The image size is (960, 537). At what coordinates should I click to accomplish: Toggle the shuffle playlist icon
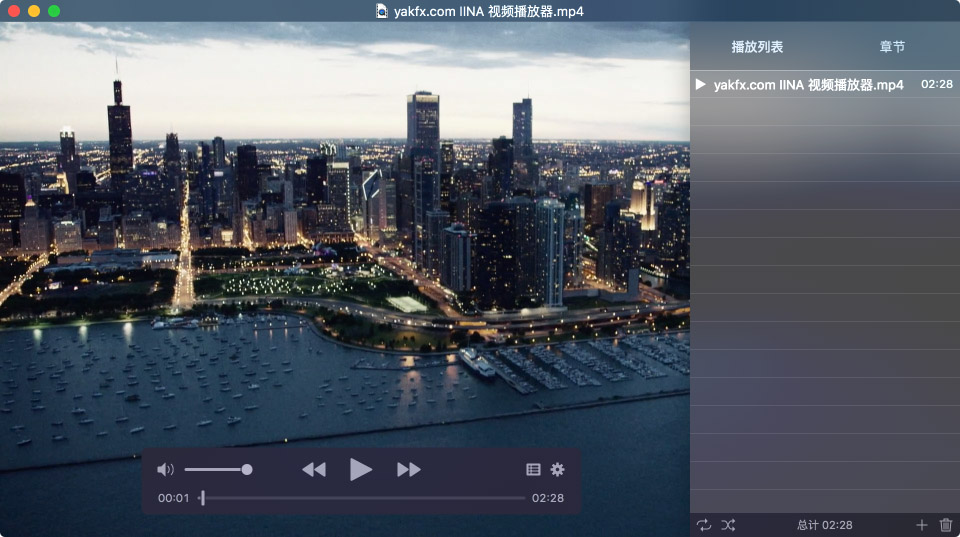[728, 525]
